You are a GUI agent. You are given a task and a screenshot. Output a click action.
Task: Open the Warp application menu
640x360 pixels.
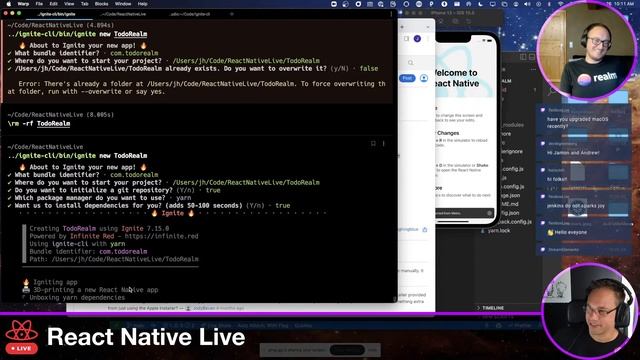click(x=23, y=4)
